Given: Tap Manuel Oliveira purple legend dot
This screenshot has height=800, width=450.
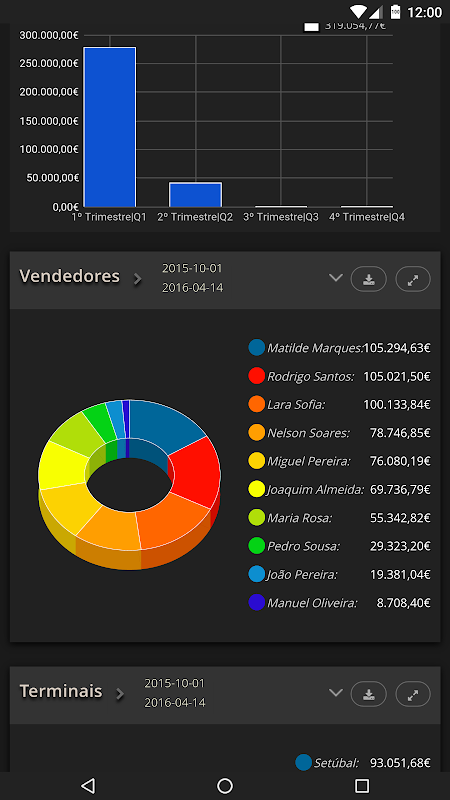Looking at the screenshot, I should pyautogui.click(x=256, y=603).
